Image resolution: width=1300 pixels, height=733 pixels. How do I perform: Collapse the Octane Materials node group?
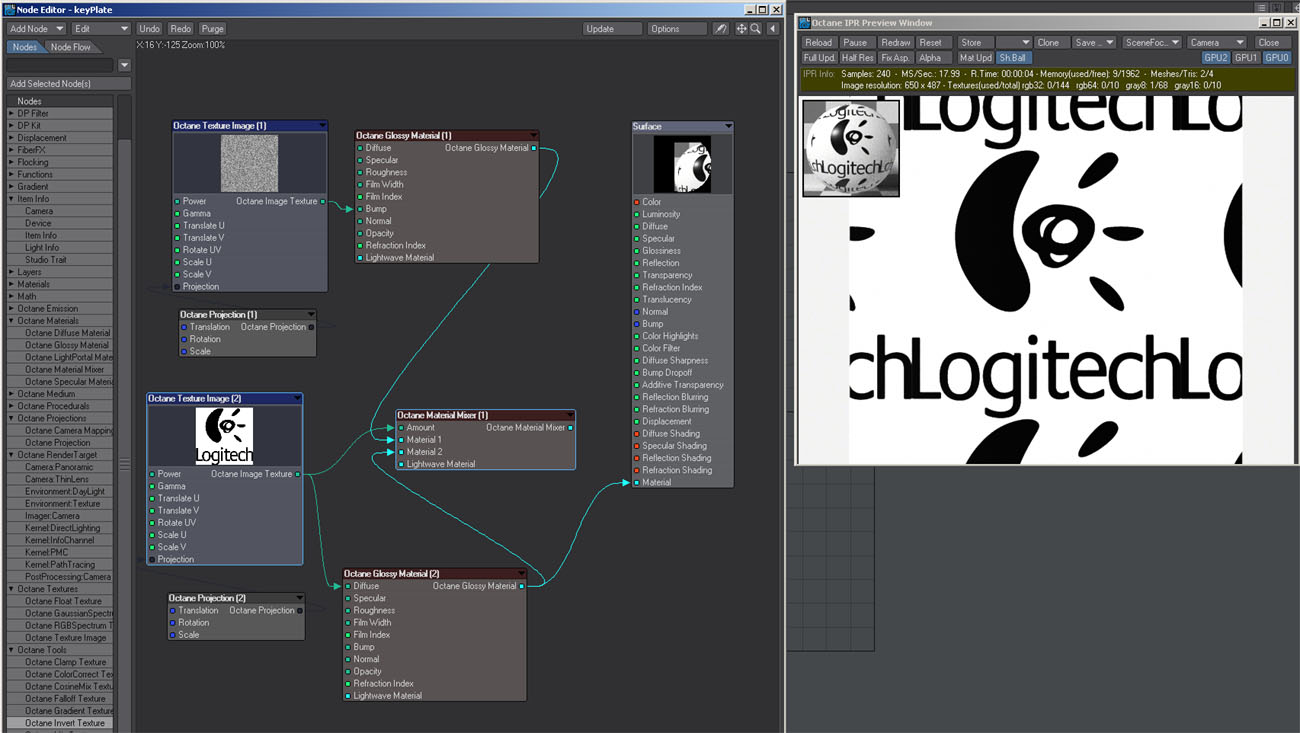click(x=11, y=321)
